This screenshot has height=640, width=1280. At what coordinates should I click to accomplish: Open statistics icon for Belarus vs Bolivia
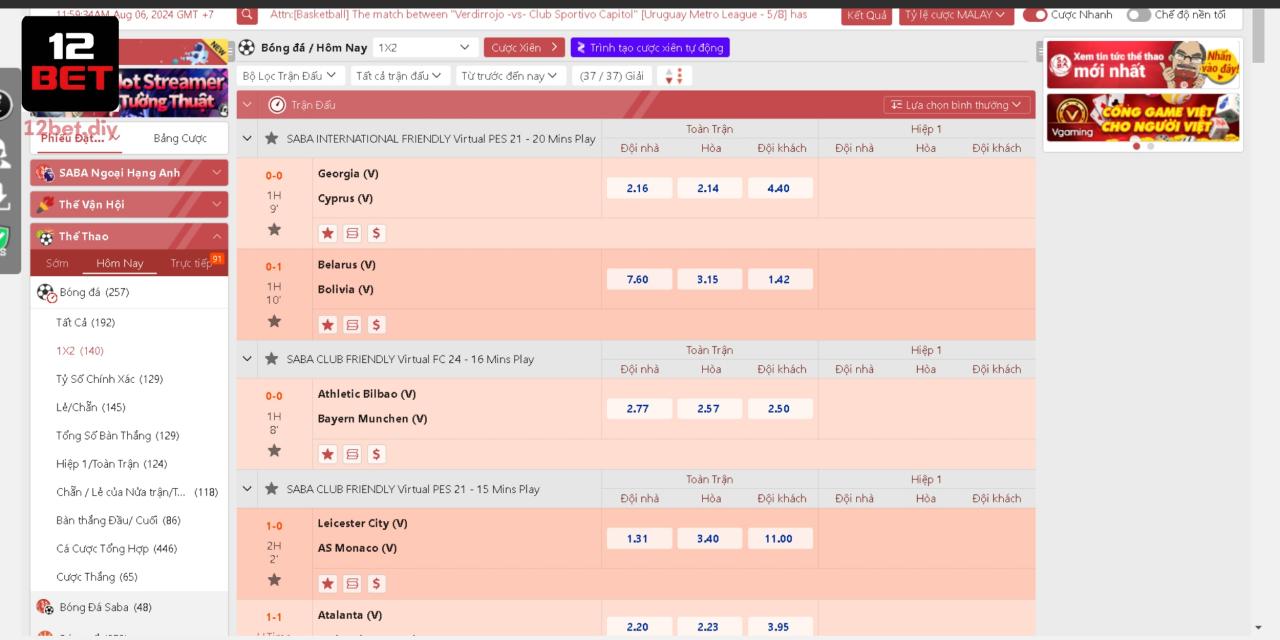coord(352,325)
